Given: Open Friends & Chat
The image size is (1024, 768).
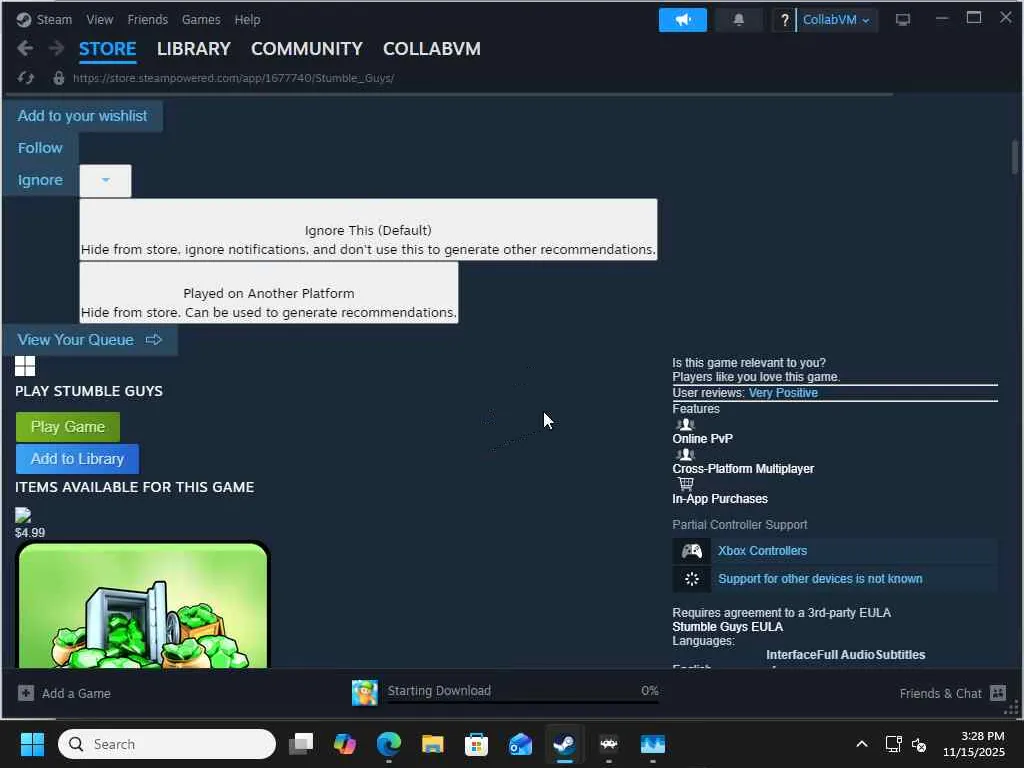Looking at the screenshot, I should (x=940, y=694).
